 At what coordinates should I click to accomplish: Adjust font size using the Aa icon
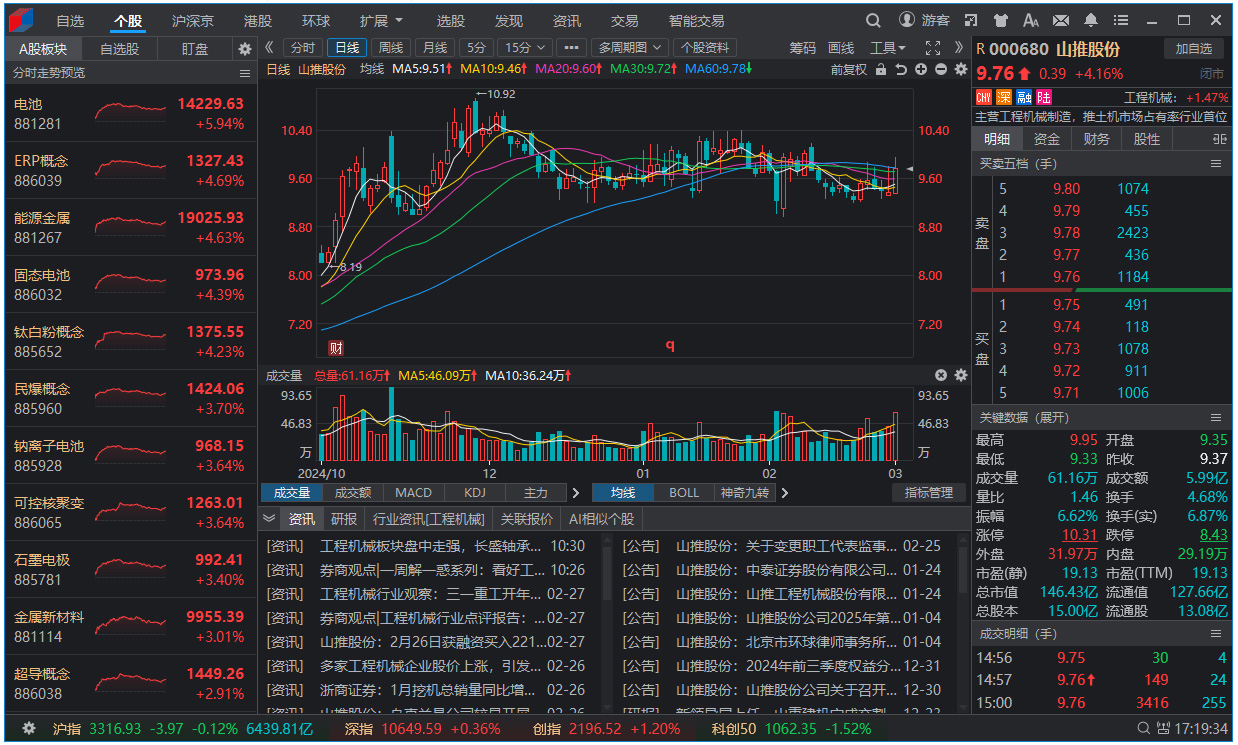tap(1031, 20)
